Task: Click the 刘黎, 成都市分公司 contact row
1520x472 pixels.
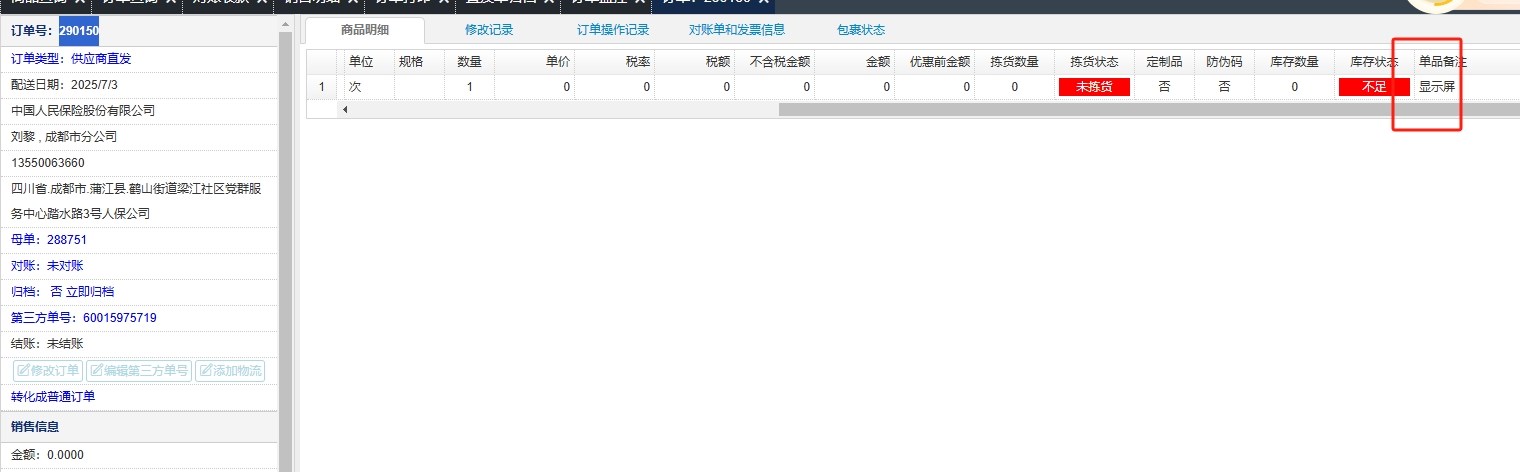Action: pos(138,137)
